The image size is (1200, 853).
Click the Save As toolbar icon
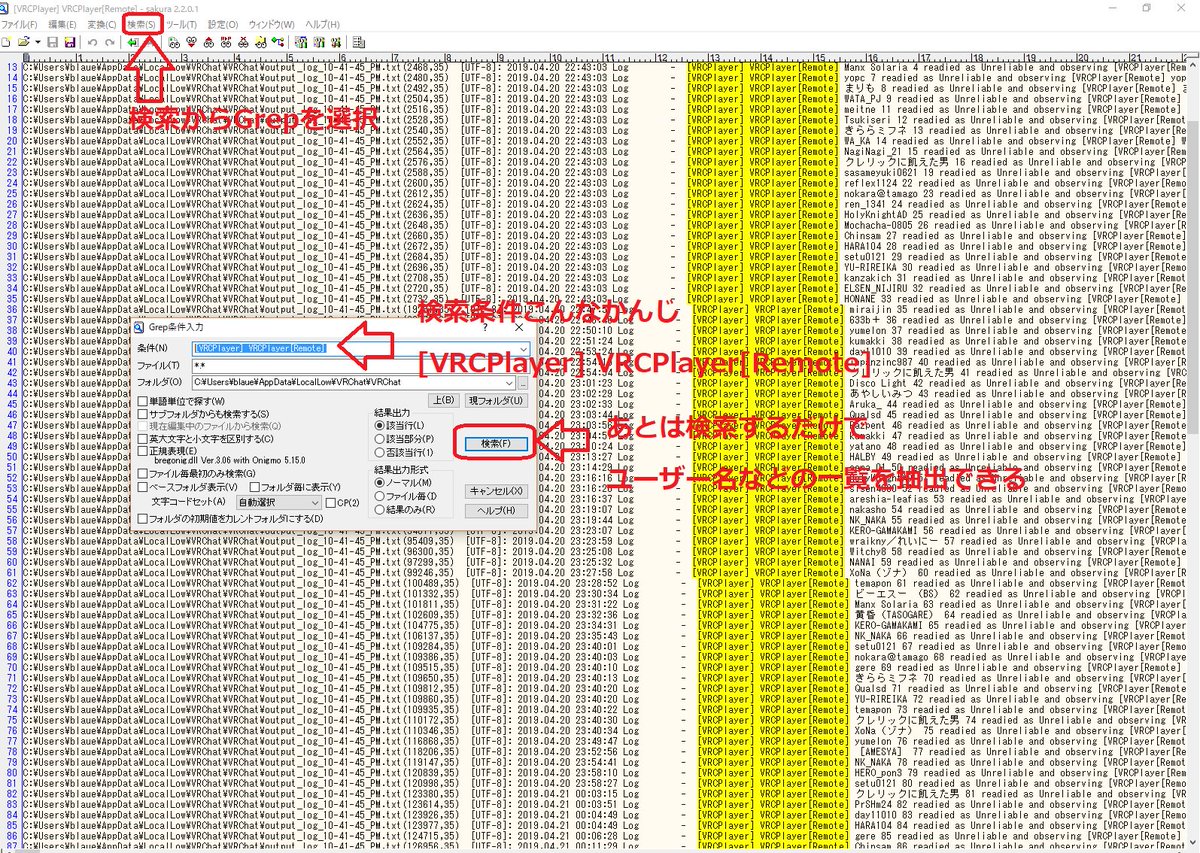pos(69,42)
